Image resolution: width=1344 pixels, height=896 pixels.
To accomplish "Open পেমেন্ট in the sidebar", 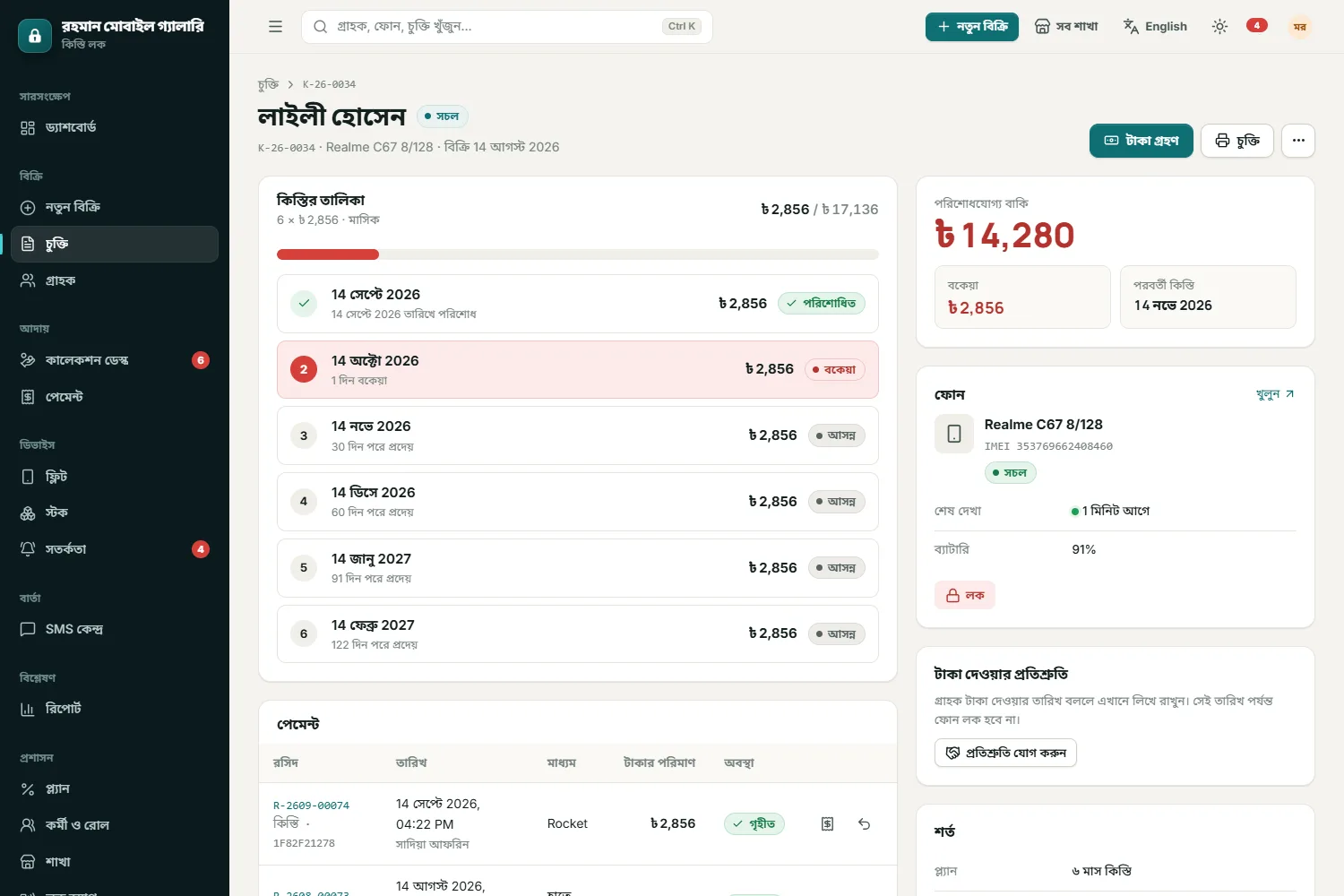I will 115,397.
